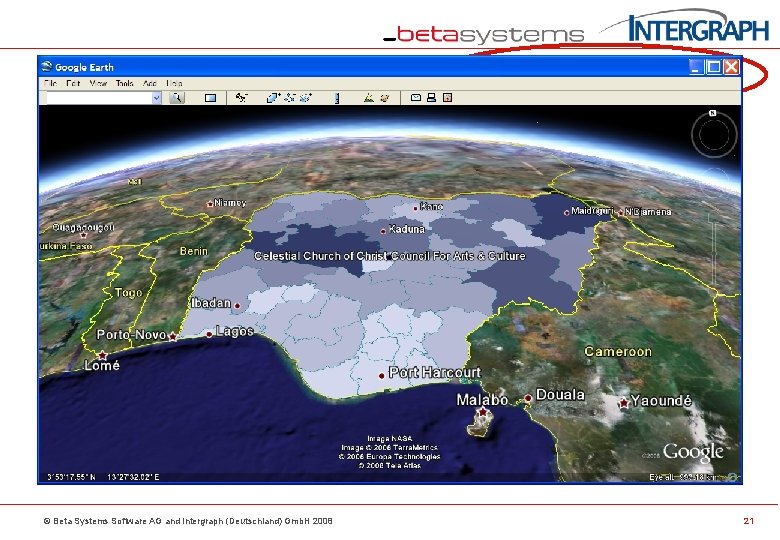Click the Google Earth title bar icon
The width and height of the screenshot is (780, 540).
(47, 67)
